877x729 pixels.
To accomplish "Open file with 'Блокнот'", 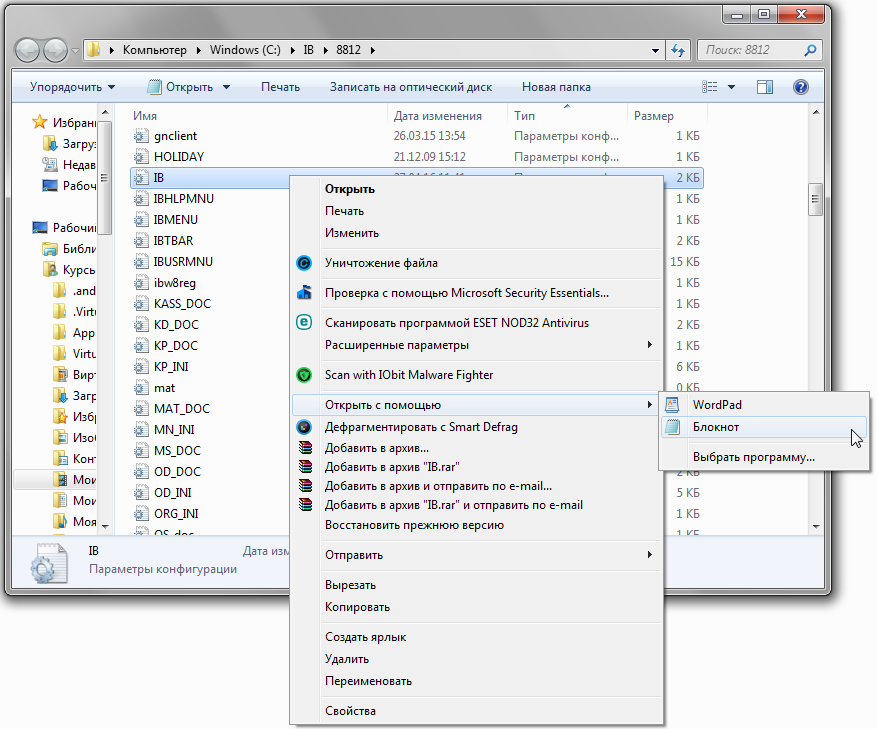I will click(x=716, y=427).
